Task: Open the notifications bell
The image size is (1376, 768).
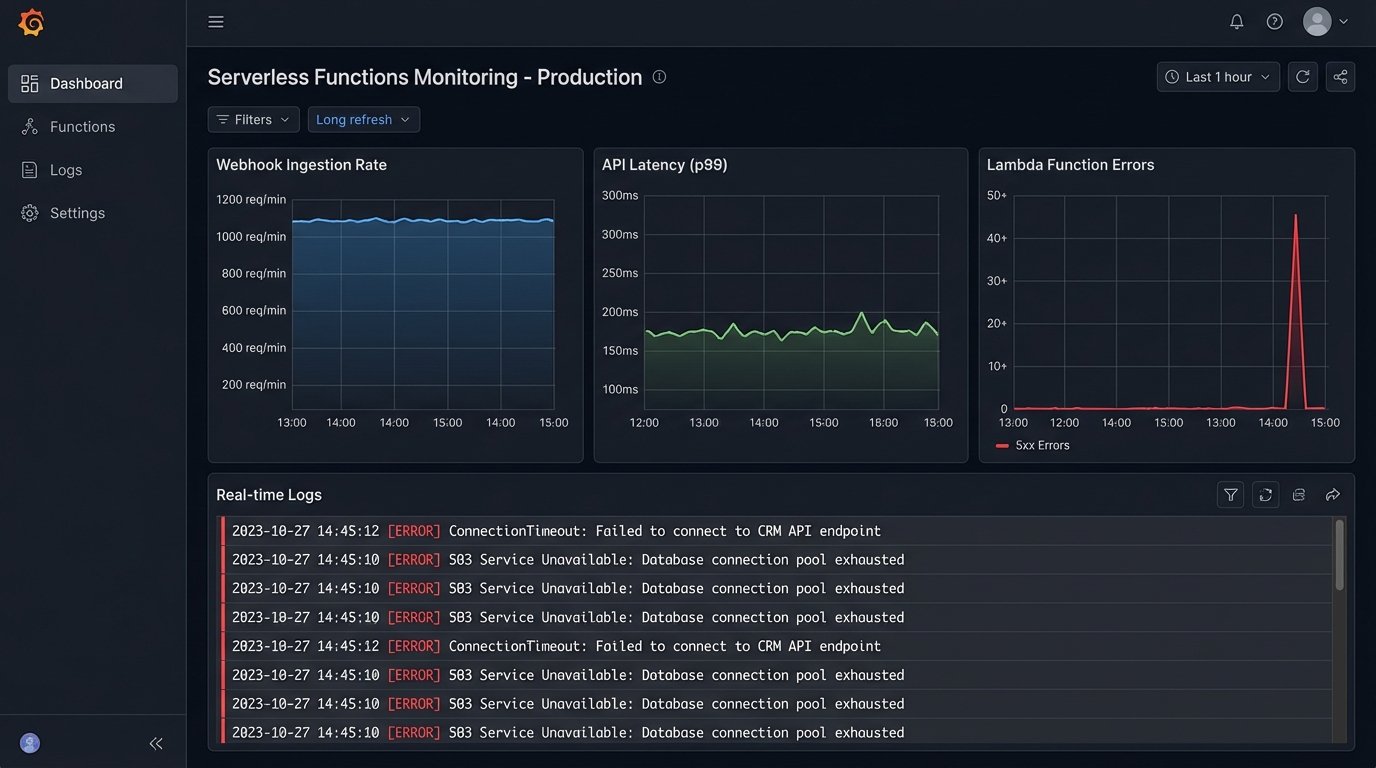Action: click(1237, 22)
